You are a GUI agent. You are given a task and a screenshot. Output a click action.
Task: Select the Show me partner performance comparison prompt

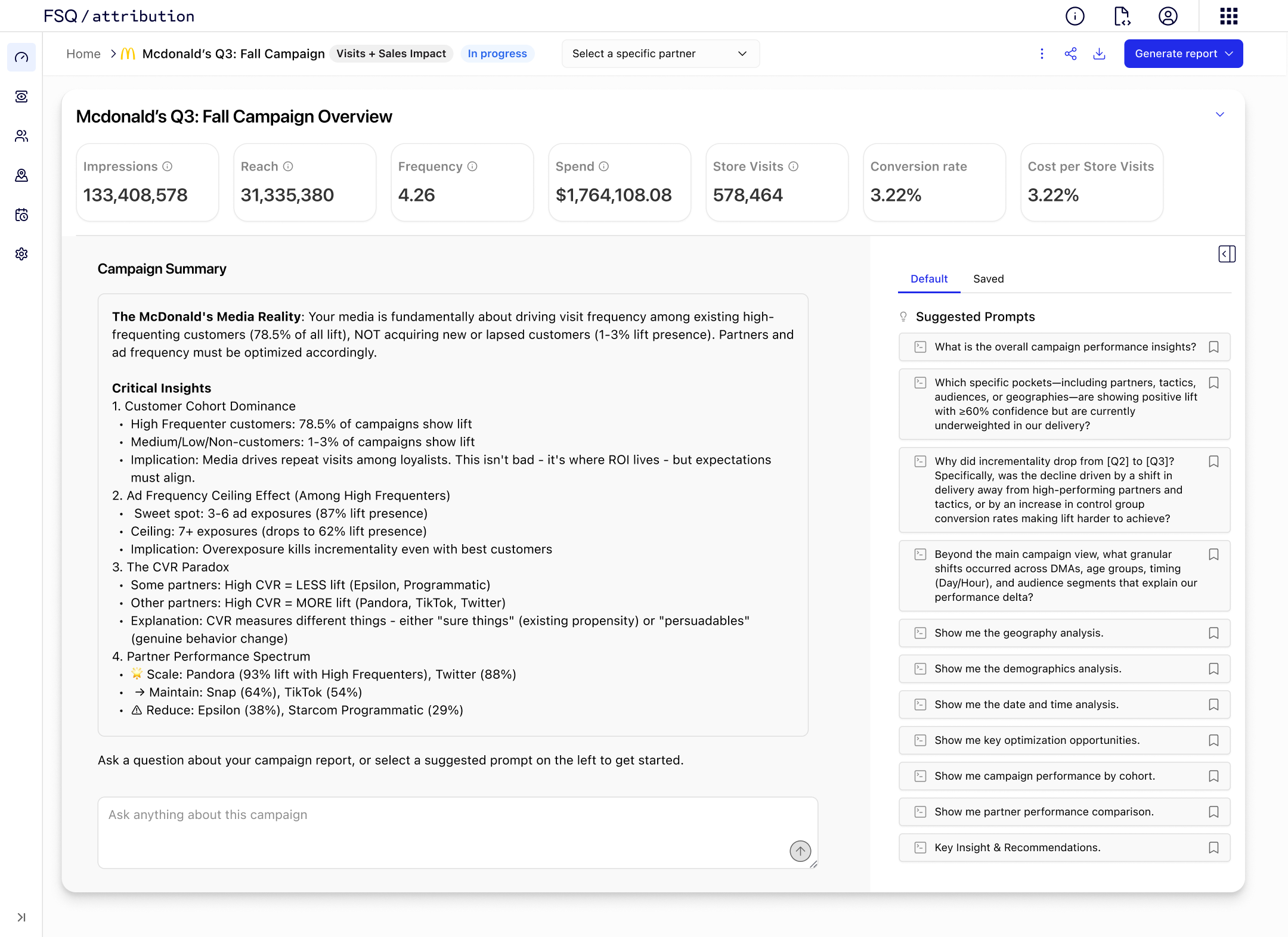pyautogui.click(x=1044, y=812)
